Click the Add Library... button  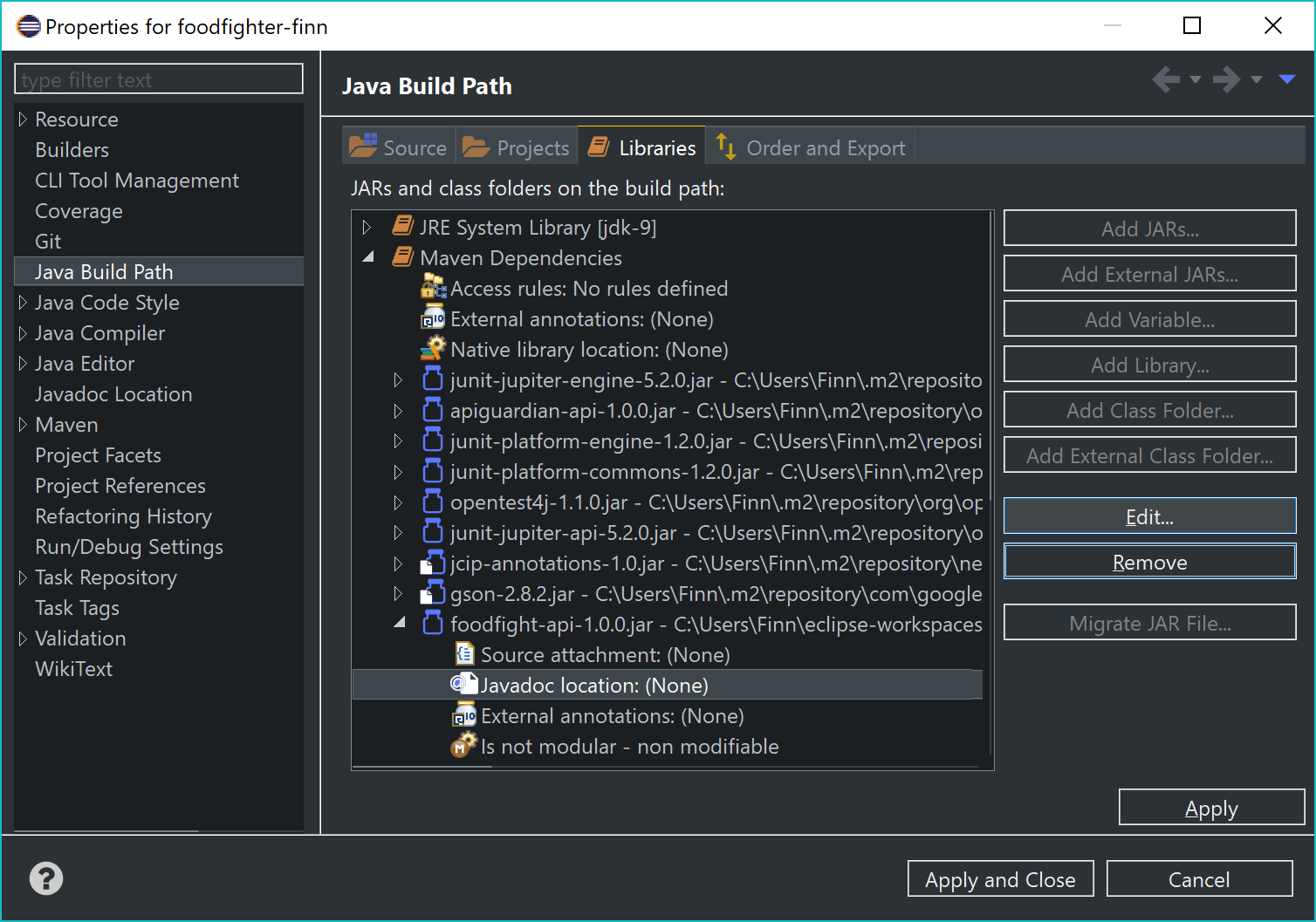click(x=1150, y=365)
